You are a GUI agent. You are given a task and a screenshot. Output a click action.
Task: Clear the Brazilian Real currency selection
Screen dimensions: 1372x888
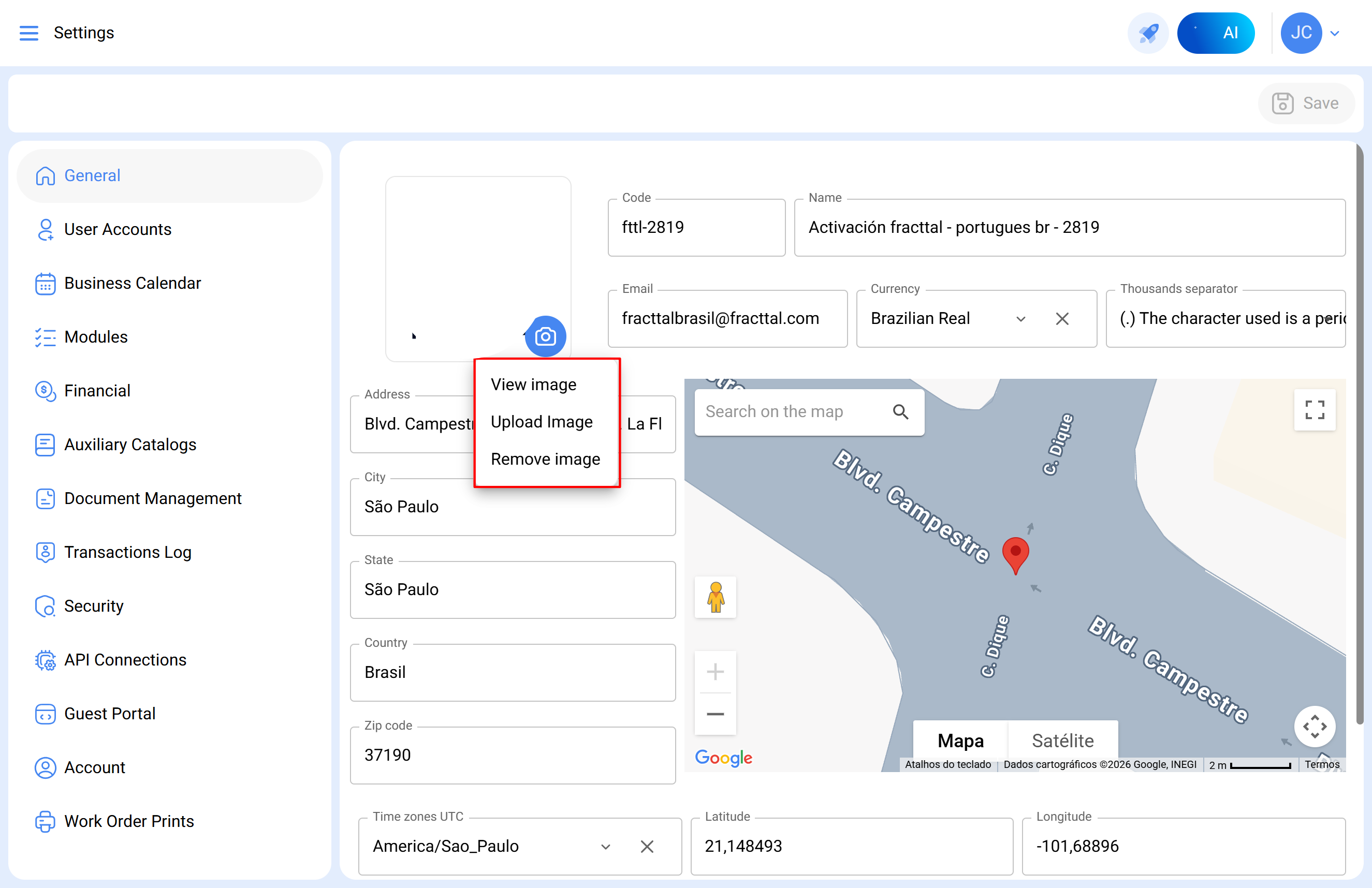pyautogui.click(x=1062, y=319)
